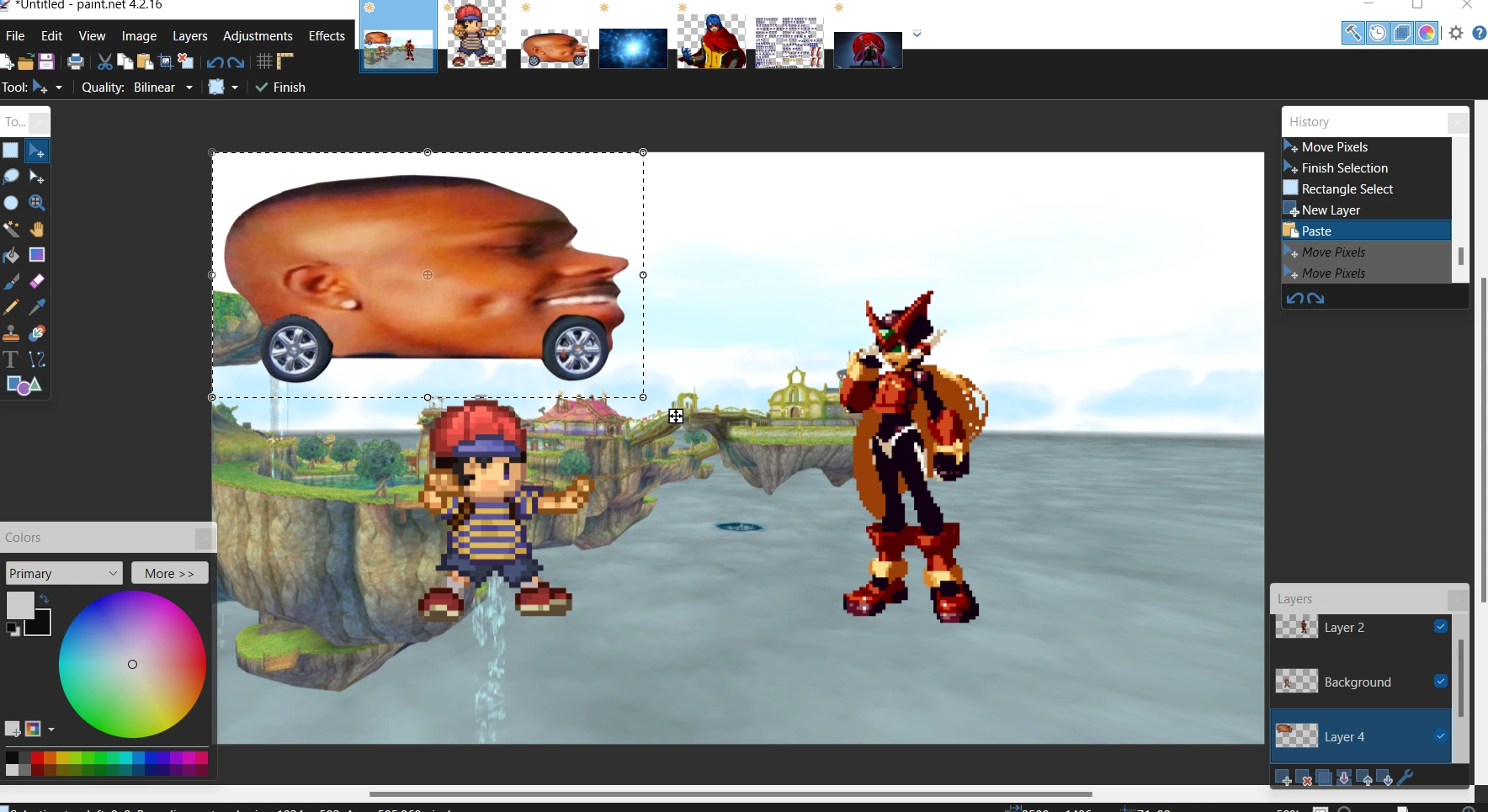Viewport: 1488px width, 812px height.
Task: Select the Eraser tool
Action: (x=37, y=281)
